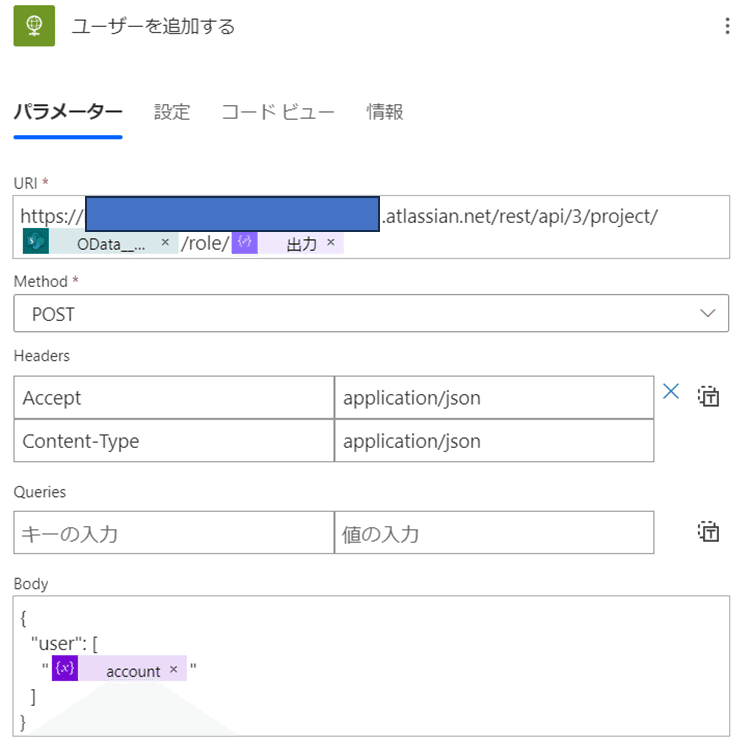The width and height of the screenshot is (751, 746).
Task: Switch to the 設定 tab
Action: point(172,112)
